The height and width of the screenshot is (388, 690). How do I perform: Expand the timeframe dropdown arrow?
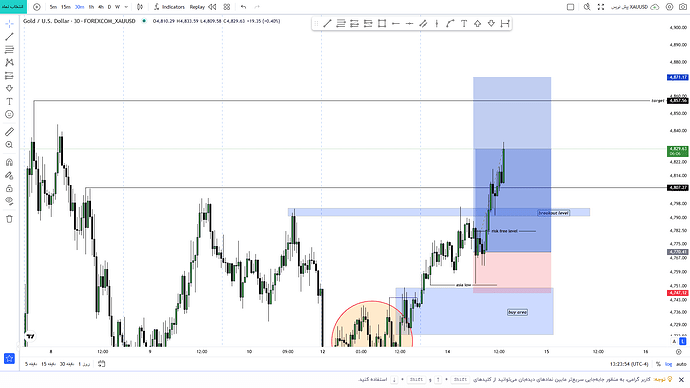point(126,7)
